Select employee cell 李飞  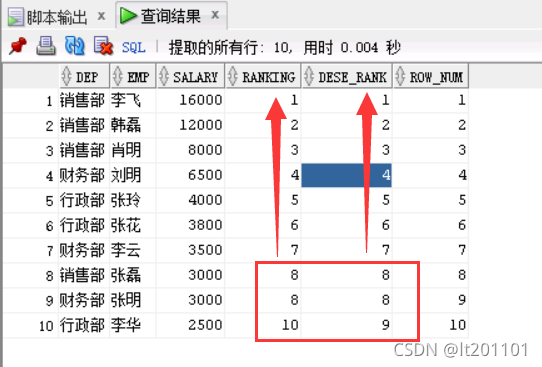pos(133,101)
